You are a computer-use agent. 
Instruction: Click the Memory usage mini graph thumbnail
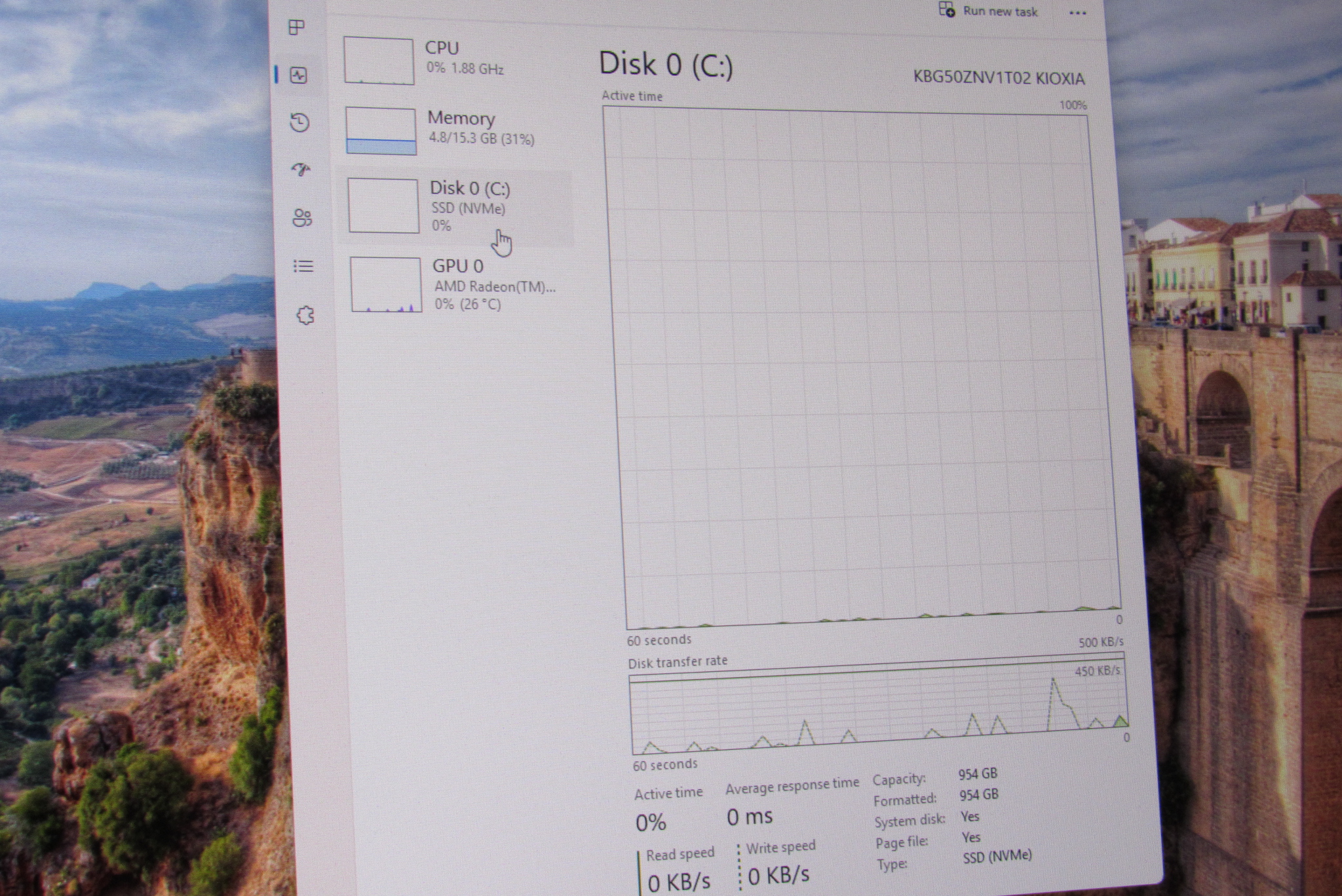(381, 131)
